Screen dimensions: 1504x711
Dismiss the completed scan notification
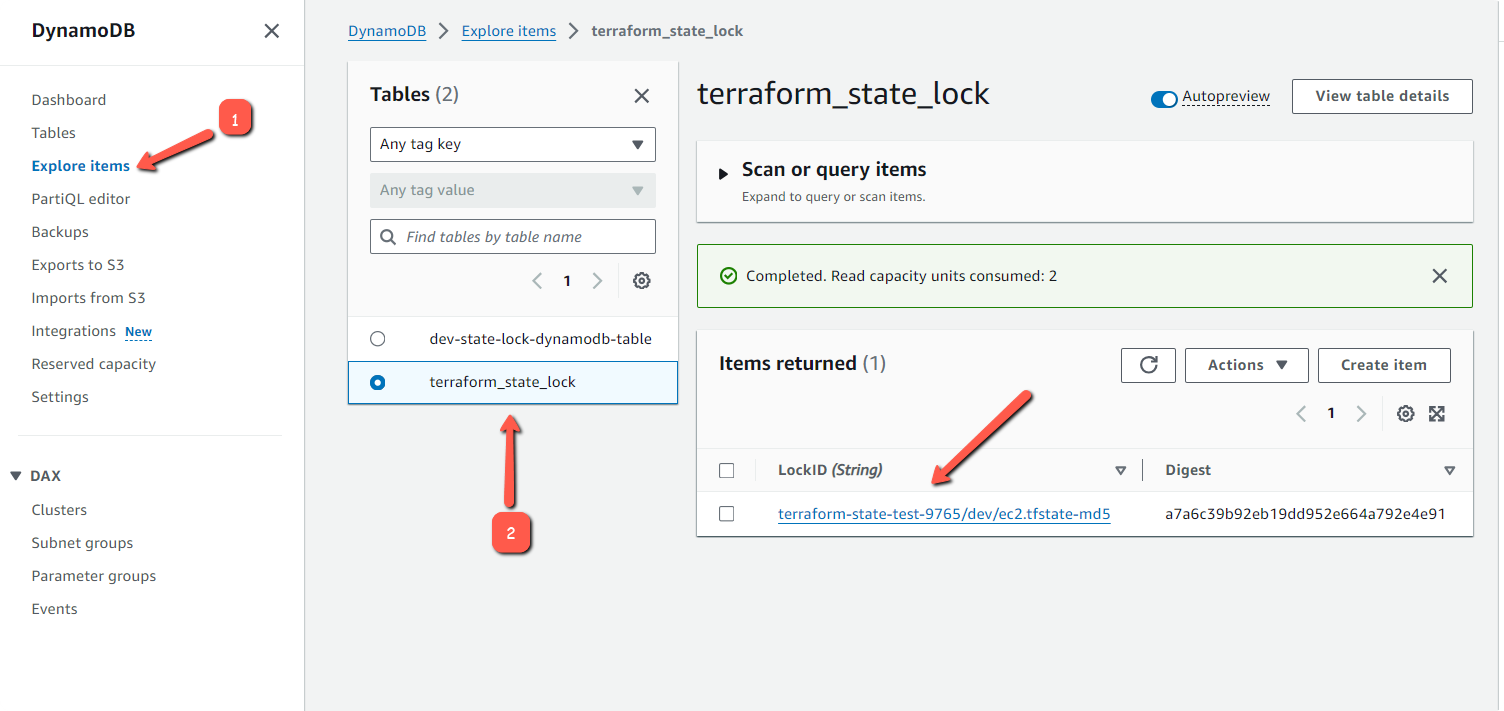point(1440,276)
